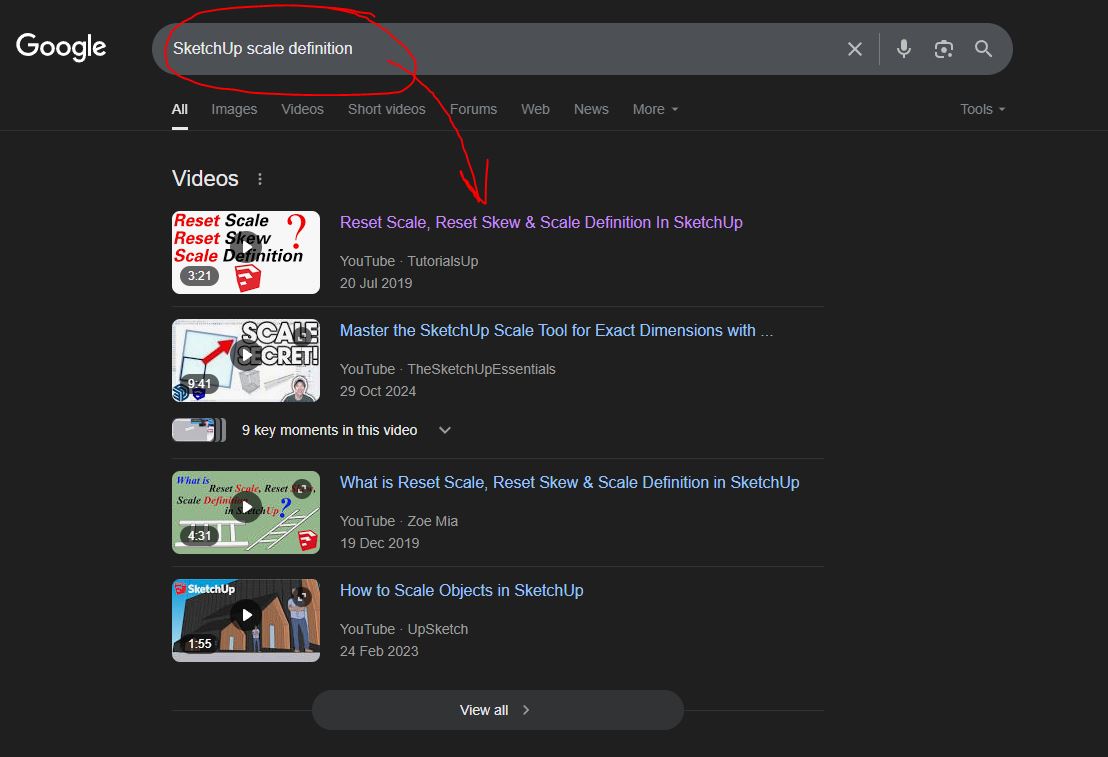Open the TutorialsUp Reset Scale video thumbnail
The height and width of the screenshot is (757, 1108).
click(x=246, y=252)
